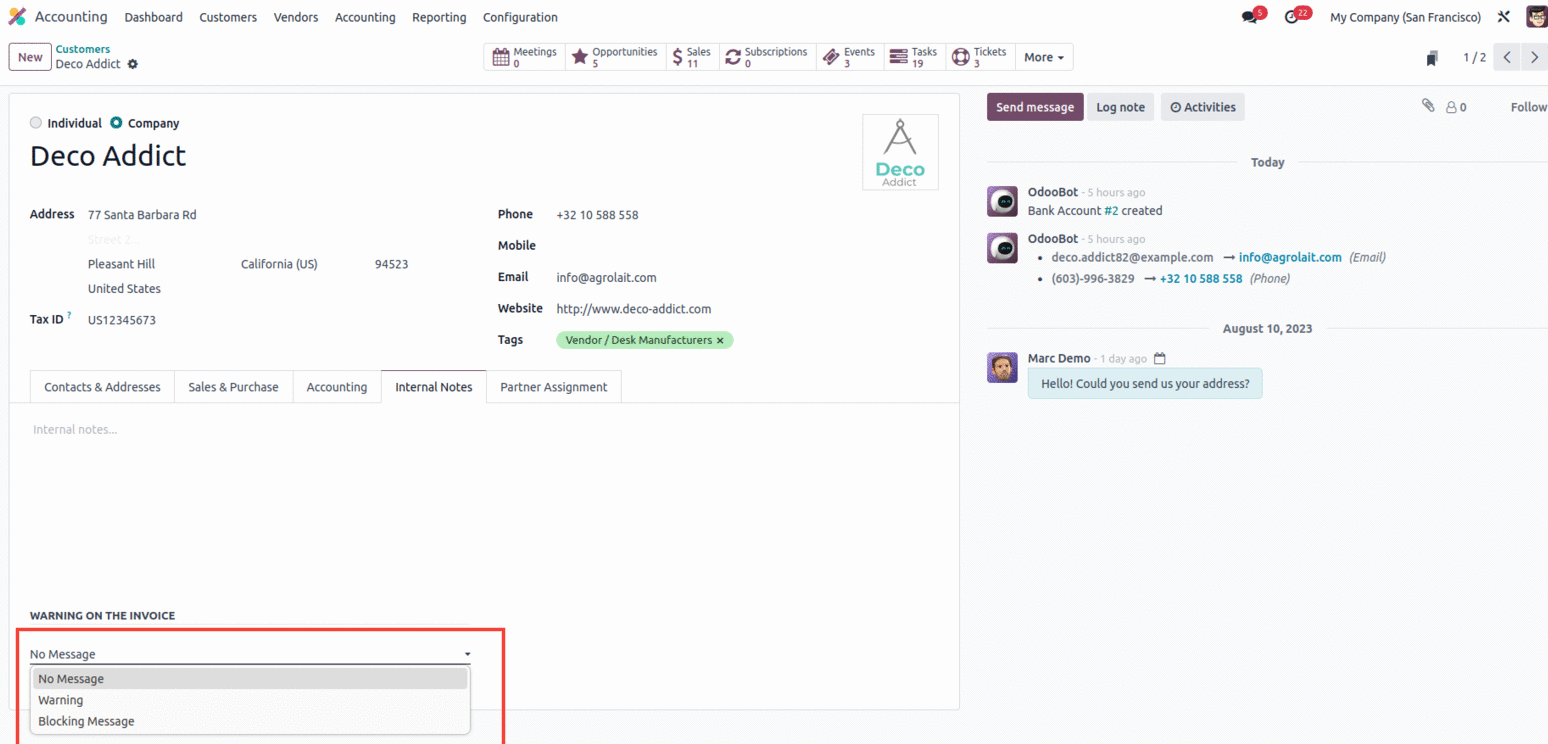
Task: Open the My Company (San Francisco) switcher
Action: point(1405,17)
